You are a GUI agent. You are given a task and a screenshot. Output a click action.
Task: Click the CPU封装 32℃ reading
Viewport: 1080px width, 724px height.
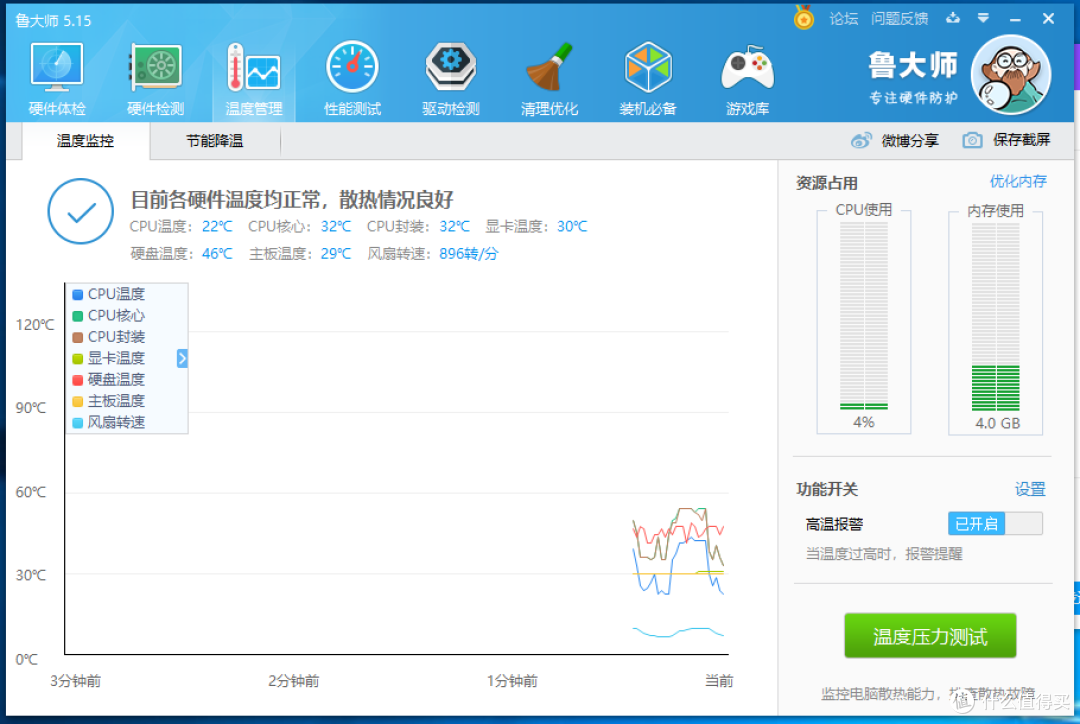coord(418,227)
